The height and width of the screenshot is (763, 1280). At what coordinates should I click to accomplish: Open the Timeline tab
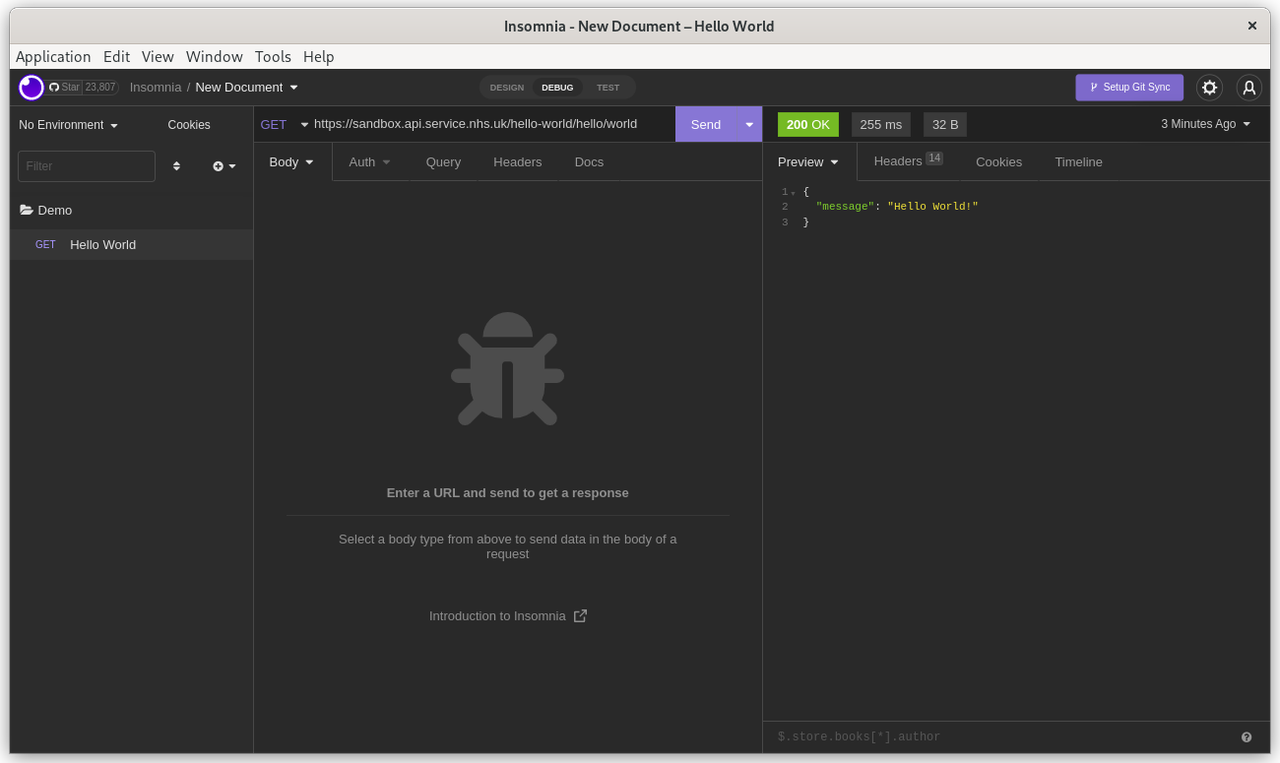point(1078,162)
